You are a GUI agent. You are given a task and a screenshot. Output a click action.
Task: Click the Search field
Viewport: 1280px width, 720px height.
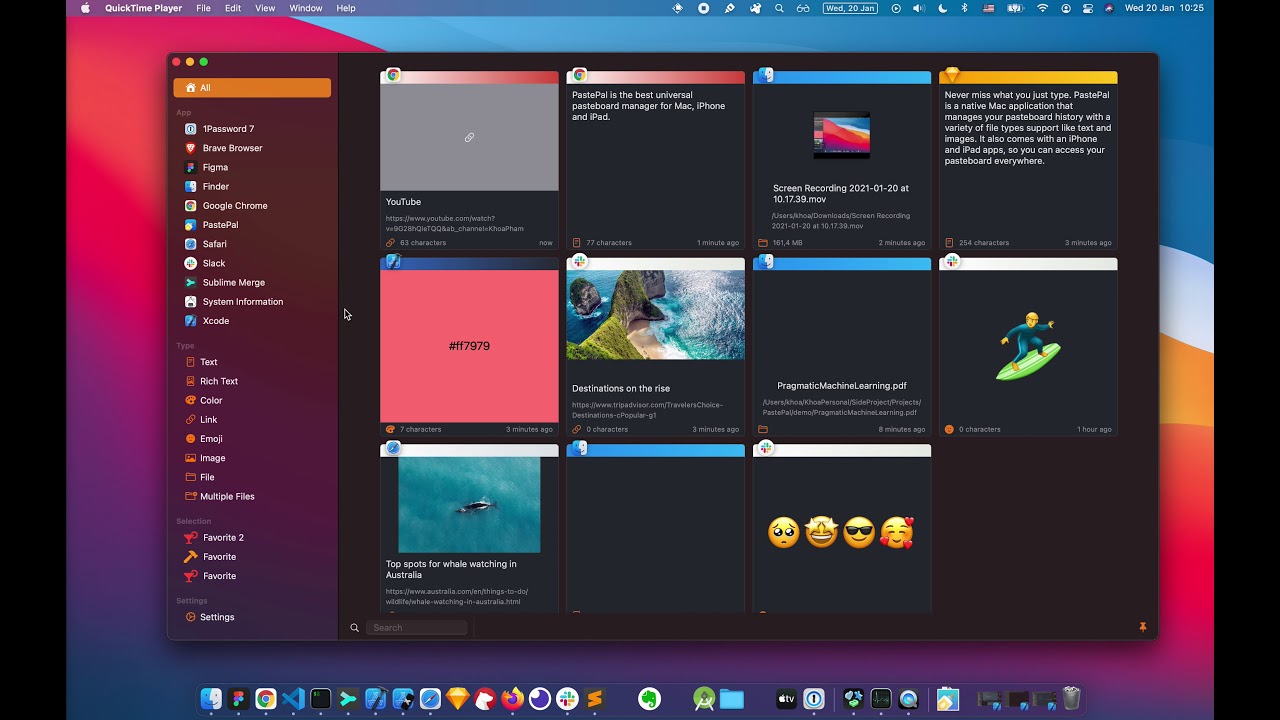pyautogui.click(x=417, y=628)
